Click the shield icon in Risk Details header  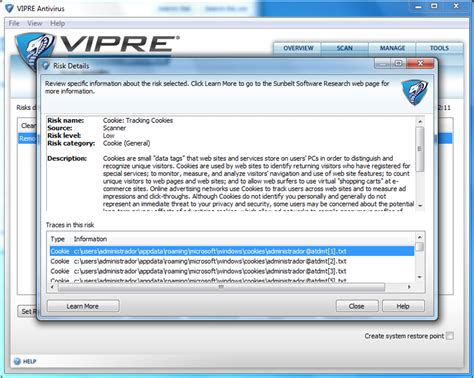[x=414, y=92]
